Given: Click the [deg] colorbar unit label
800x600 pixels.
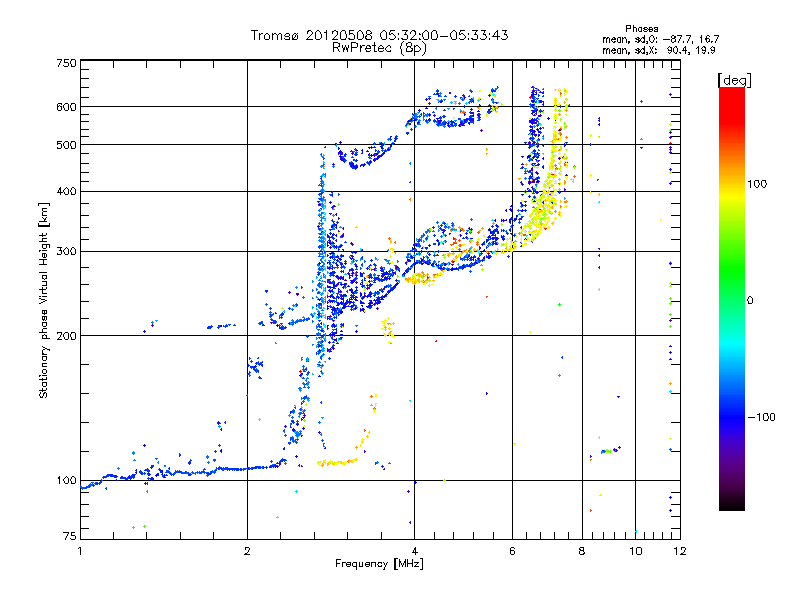Looking at the screenshot, I should click(x=735, y=79).
